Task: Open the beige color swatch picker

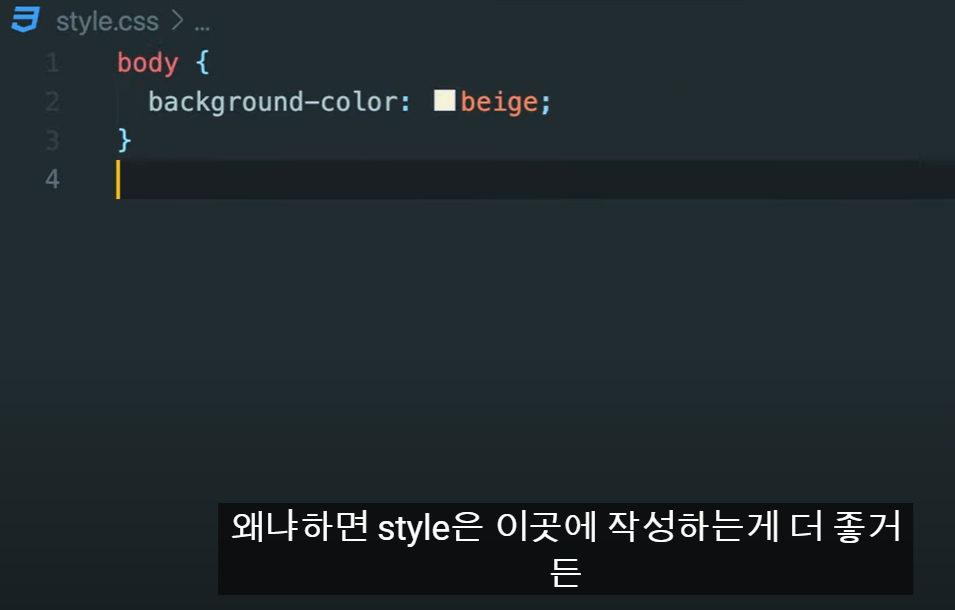Action: click(x=444, y=101)
